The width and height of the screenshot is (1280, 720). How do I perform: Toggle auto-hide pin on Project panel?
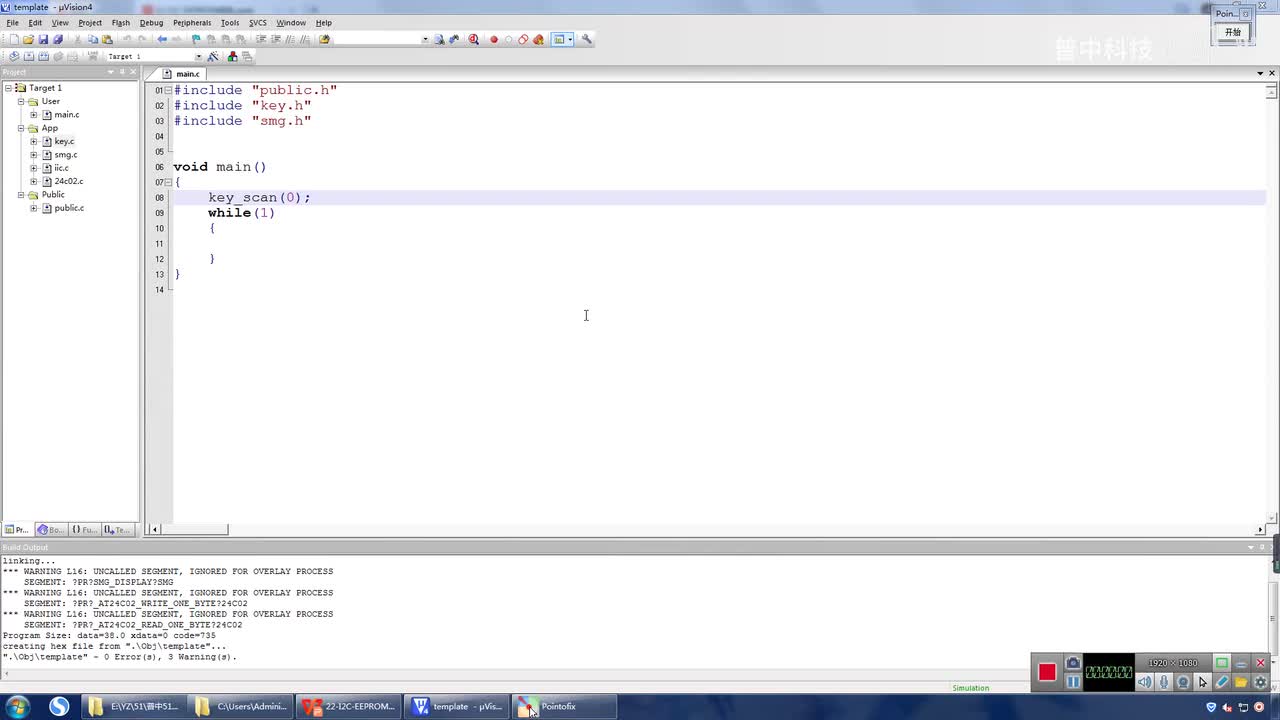[x=122, y=72]
